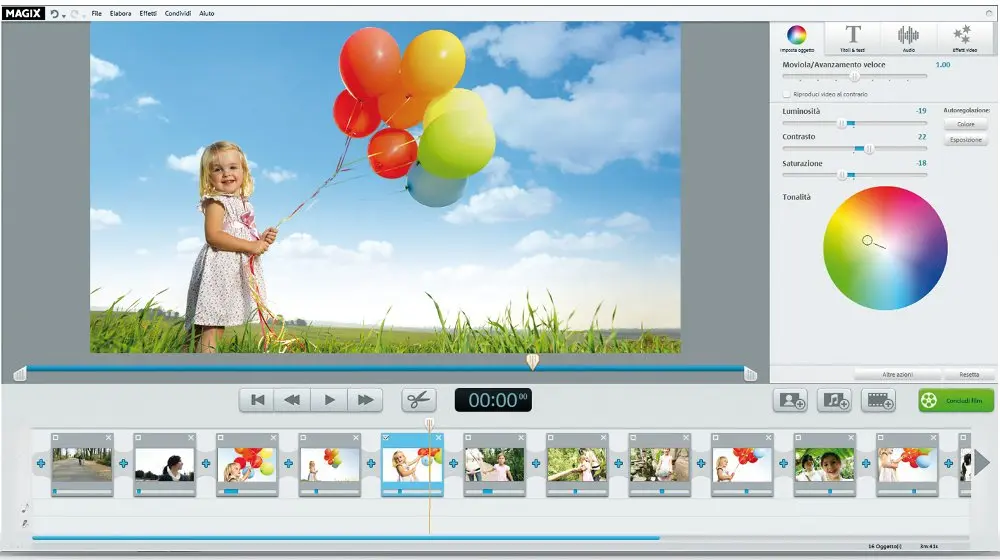Add transition plus right after selected blue clip

click(x=453, y=464)
